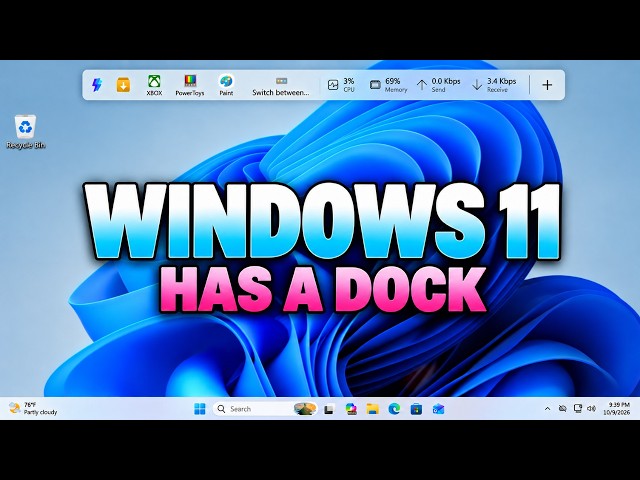
Task: Open the clock and date at 9:39 PM
Action: (619, 409)
